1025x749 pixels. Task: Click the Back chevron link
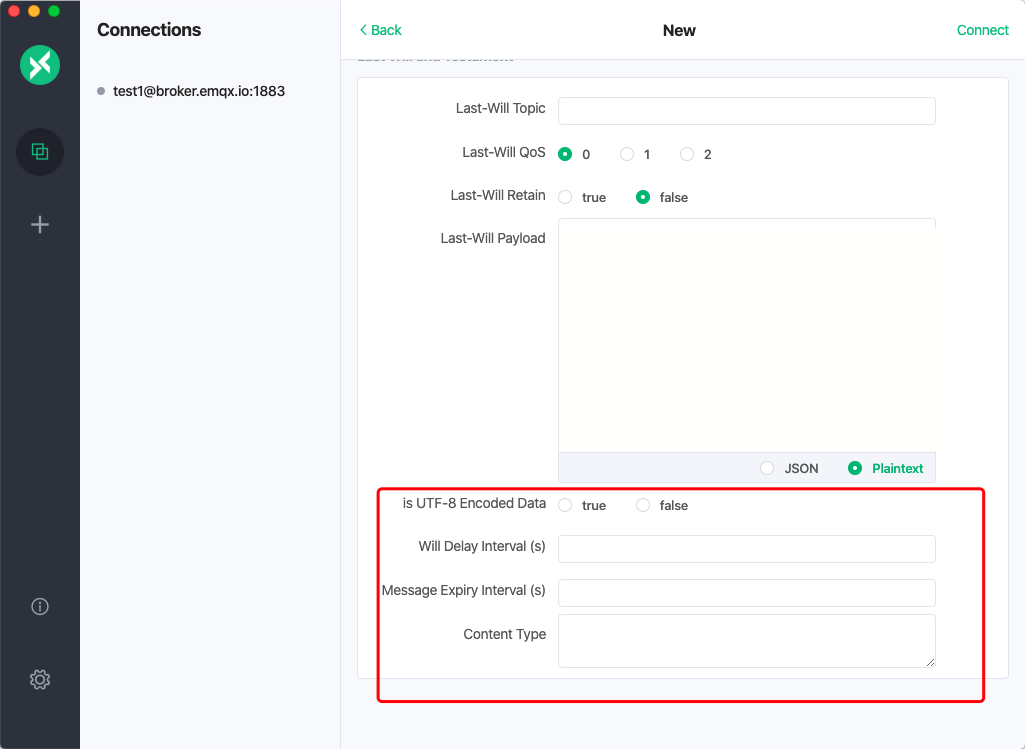coord(380,30)
